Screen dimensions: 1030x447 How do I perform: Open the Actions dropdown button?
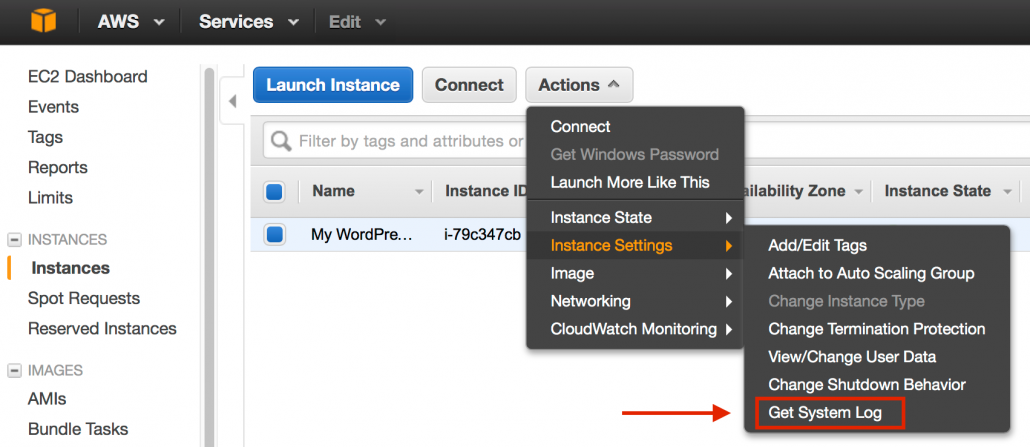tap(579, 85)
